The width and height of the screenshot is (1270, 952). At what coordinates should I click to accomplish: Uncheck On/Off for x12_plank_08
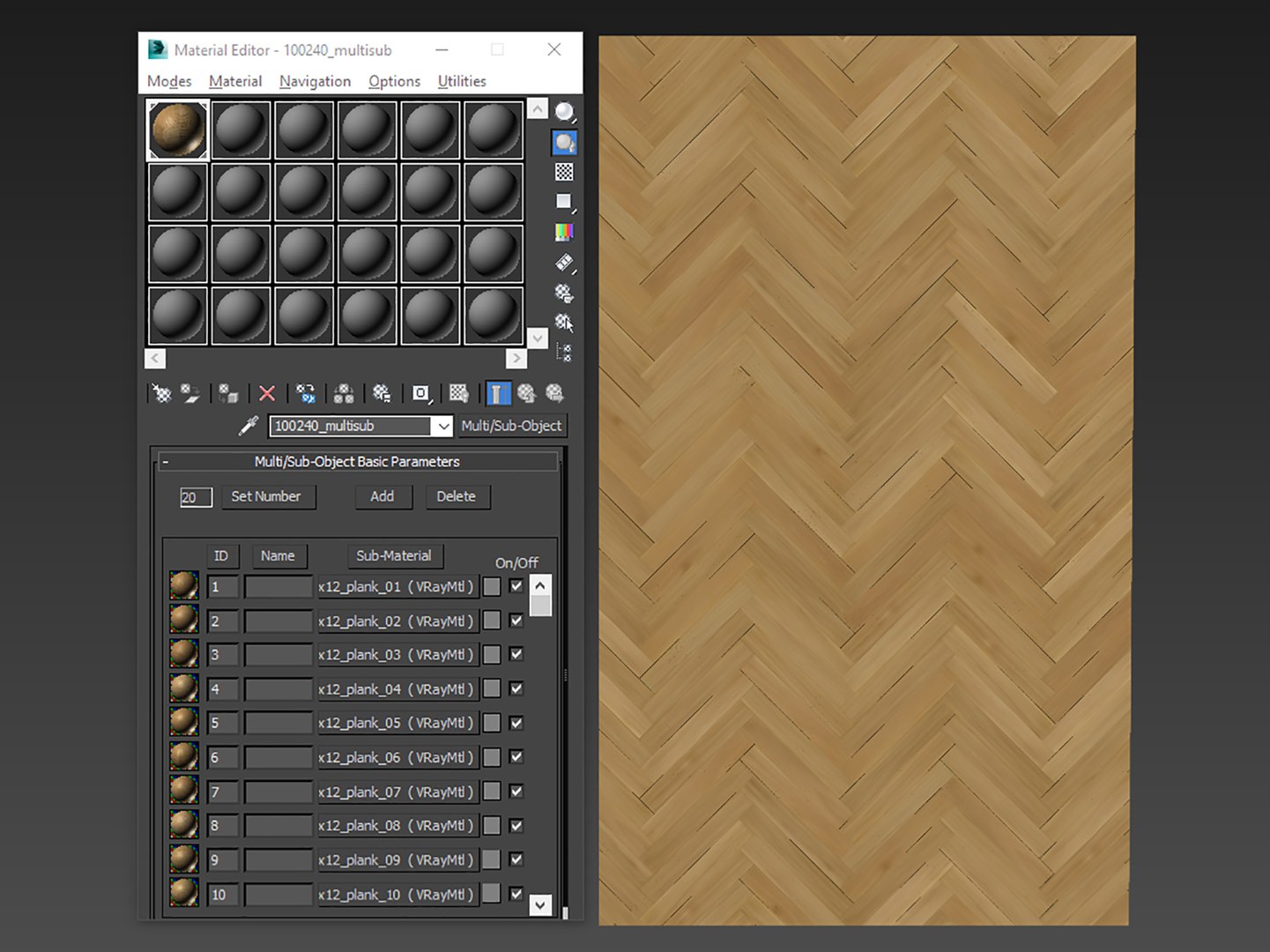tap(516, 826)
